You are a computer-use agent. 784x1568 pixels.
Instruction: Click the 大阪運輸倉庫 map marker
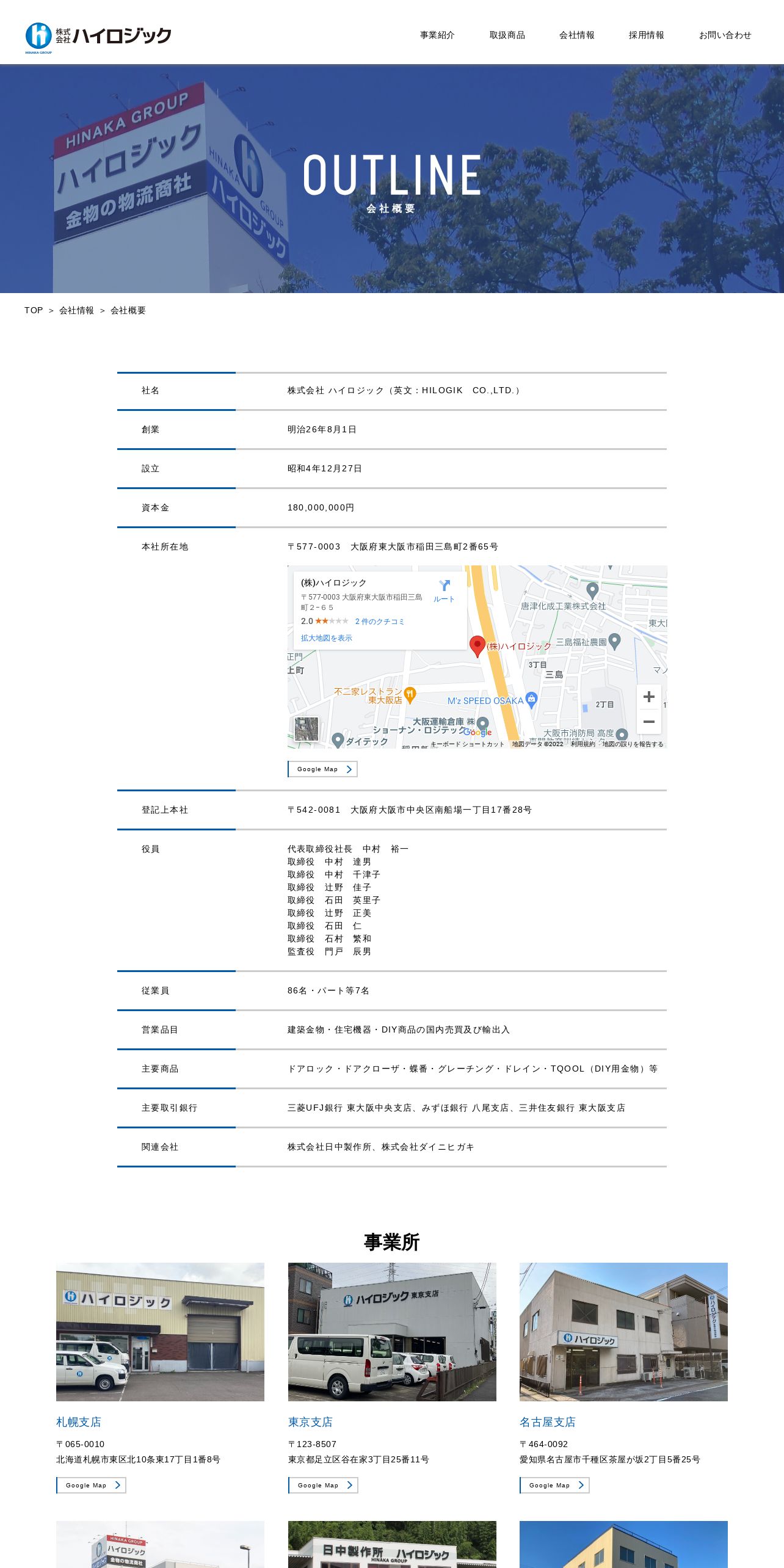482,724
